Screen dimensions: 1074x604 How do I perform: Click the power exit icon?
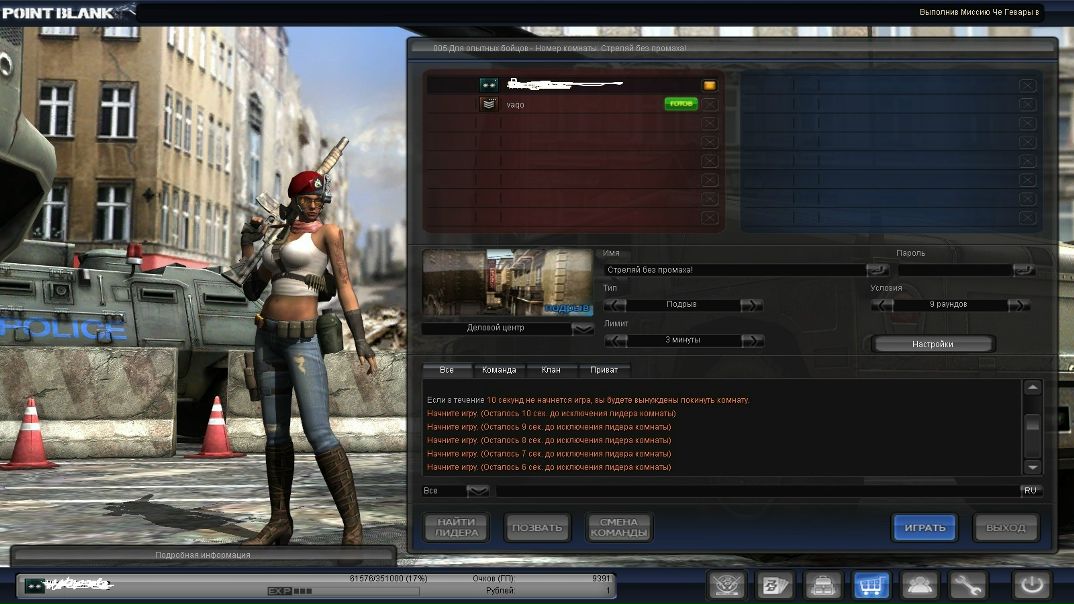1032,586
